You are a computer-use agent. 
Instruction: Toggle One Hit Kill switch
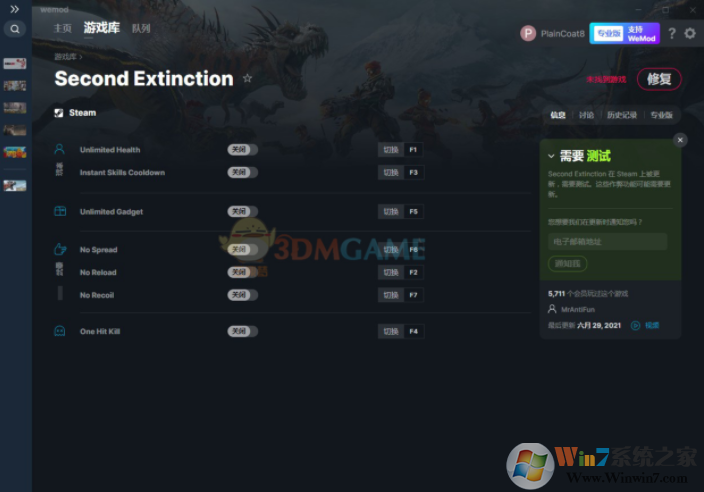click(x=242, y=331)
